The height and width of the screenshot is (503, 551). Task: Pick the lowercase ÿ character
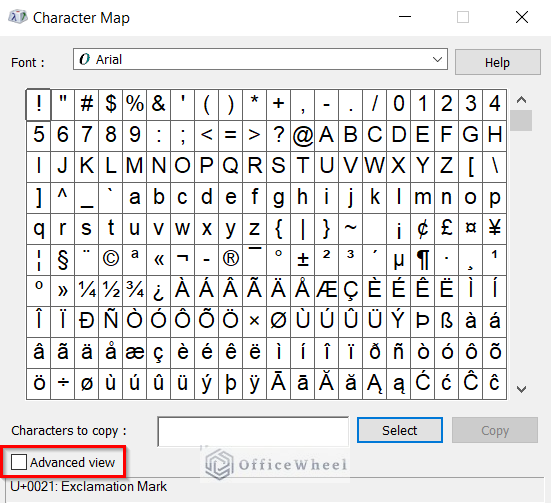tap(254, 384)
